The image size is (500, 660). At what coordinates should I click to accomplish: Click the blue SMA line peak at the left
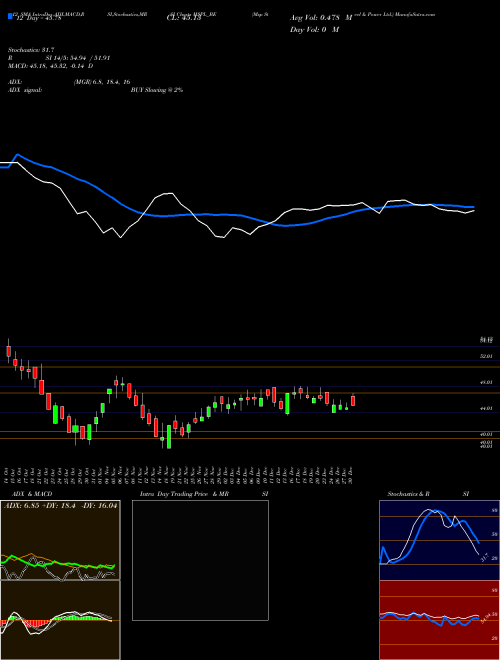pos(17,155)
